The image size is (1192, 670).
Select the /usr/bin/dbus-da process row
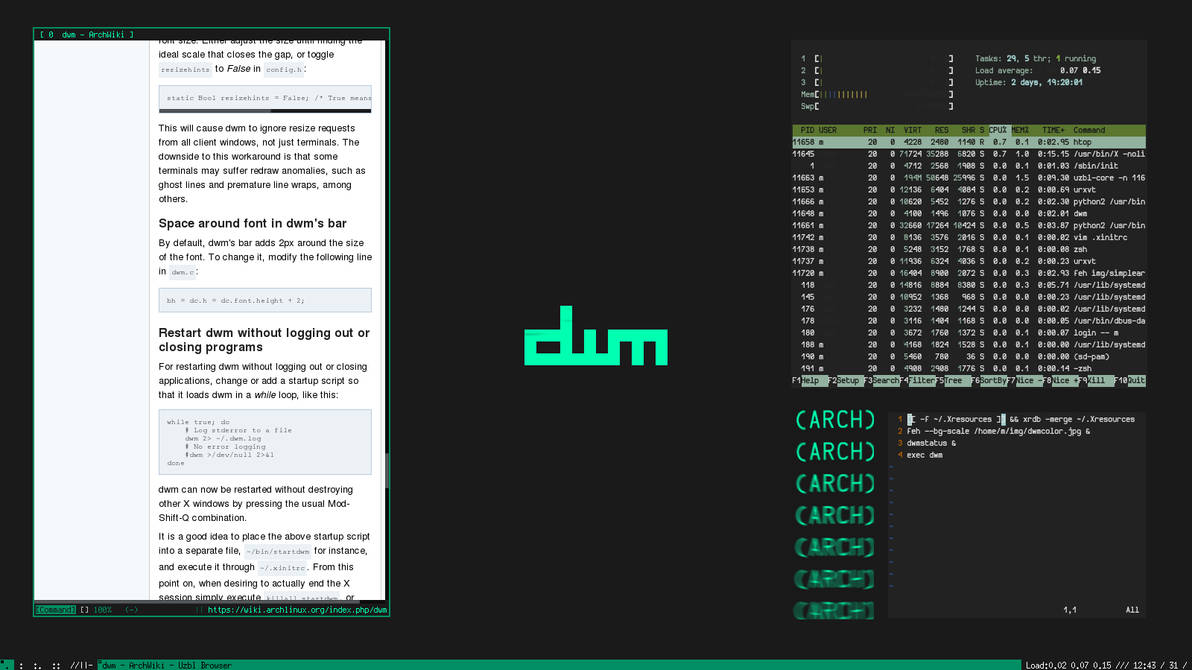point(968,321)
